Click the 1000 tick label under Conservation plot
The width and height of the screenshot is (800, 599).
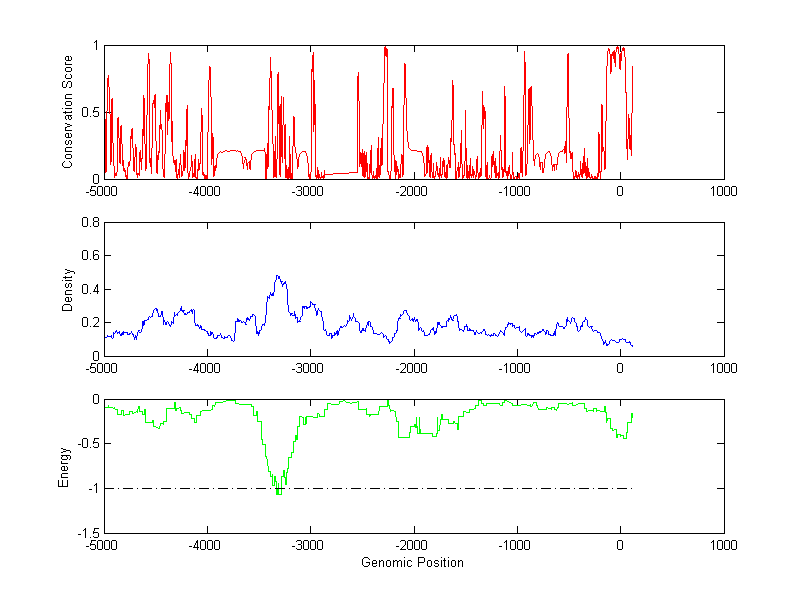723,191
